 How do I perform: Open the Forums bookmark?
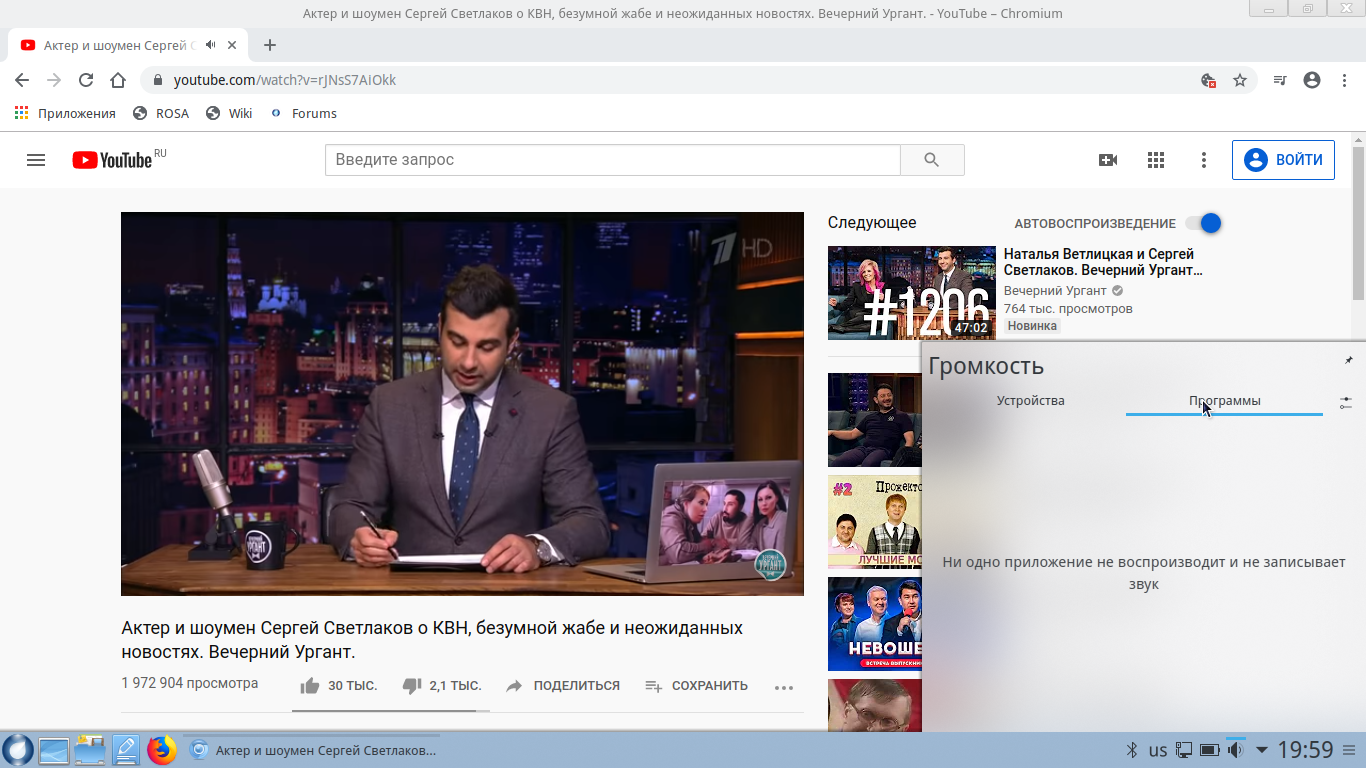click(x=304, y=113)
